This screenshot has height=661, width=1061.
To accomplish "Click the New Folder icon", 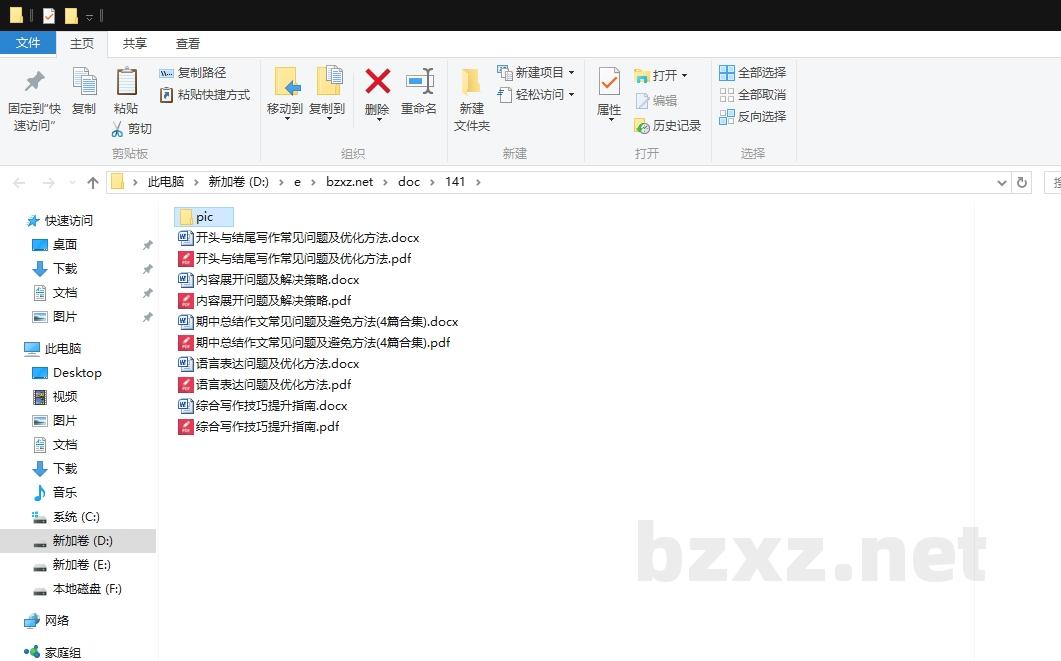I will click(471, 82).
